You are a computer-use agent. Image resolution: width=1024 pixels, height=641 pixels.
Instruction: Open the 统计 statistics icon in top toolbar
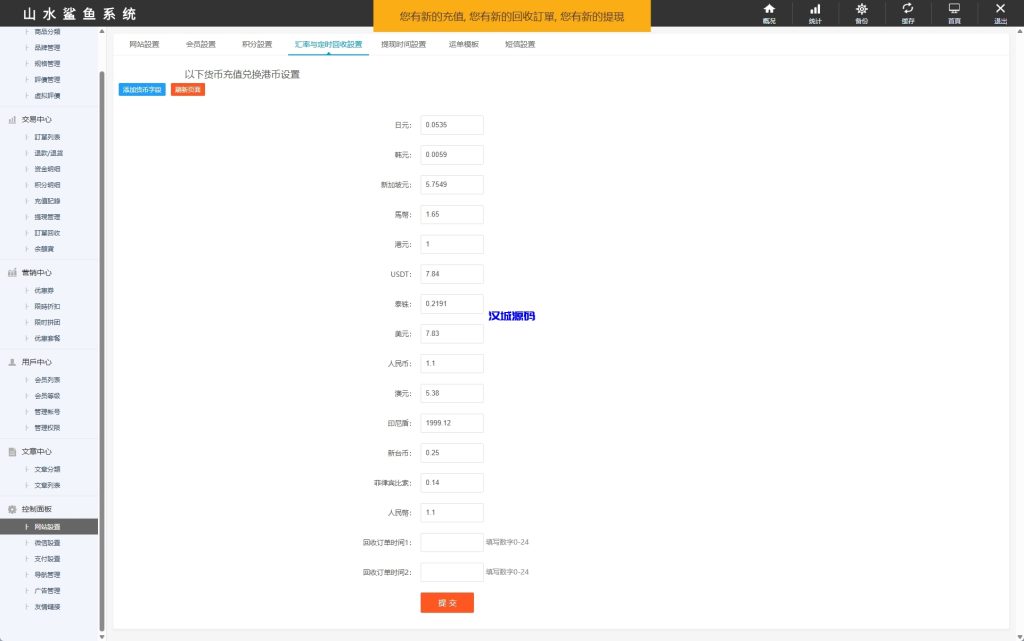pos(815,12)
